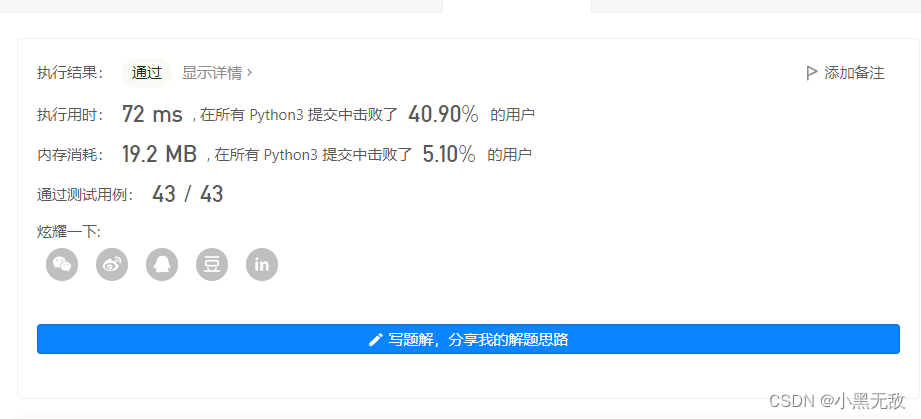Screen dimensions: 921x419
Task: Share result via WeChat icon
Action: (x=62, y=264)
